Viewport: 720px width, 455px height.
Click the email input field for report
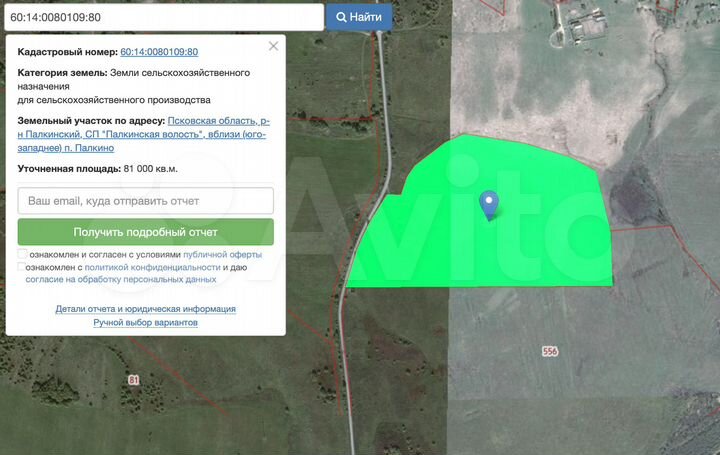pos(146,201)
